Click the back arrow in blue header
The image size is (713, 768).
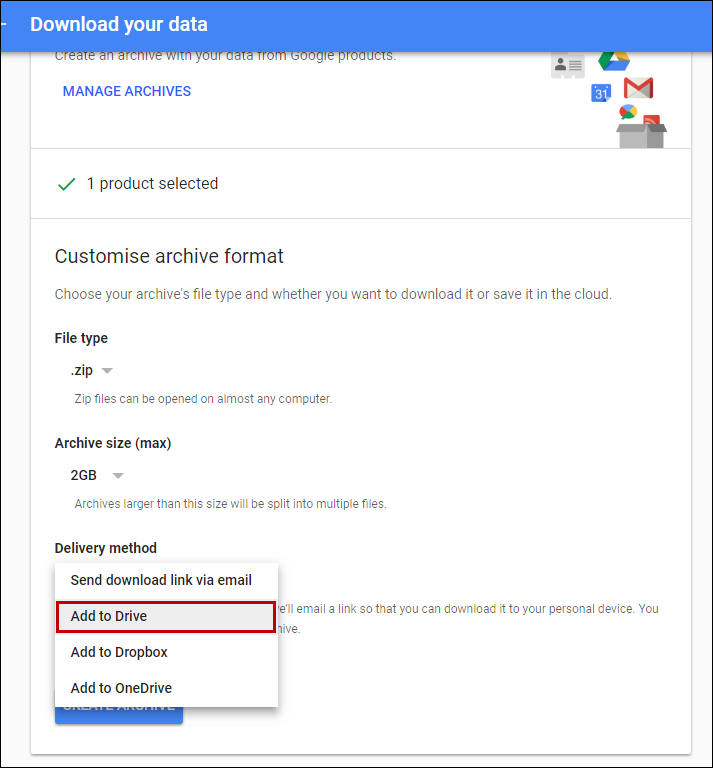tap(4, 24)
